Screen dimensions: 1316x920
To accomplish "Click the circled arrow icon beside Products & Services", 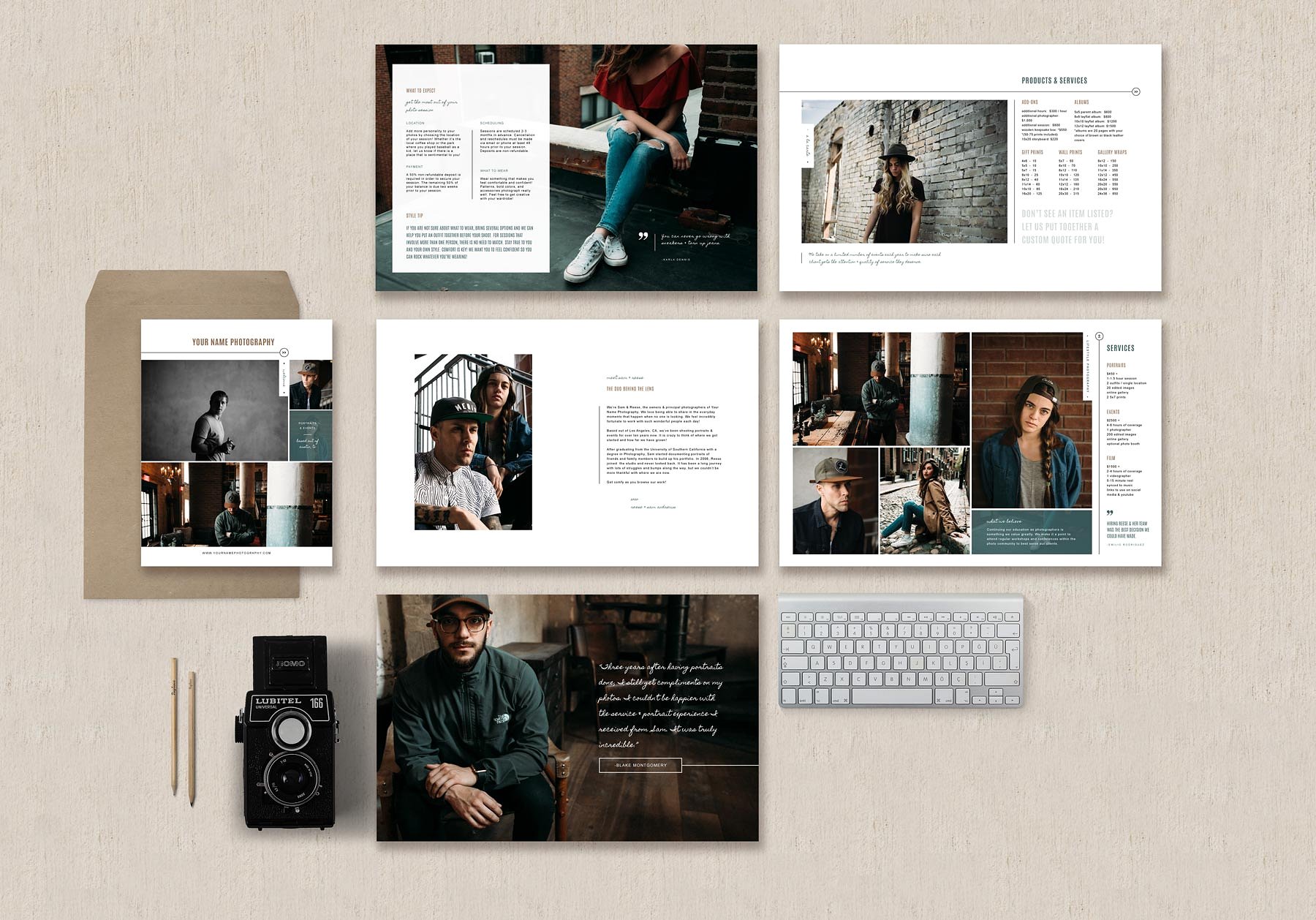I will pyautogui.click(x=1136, y=91).
